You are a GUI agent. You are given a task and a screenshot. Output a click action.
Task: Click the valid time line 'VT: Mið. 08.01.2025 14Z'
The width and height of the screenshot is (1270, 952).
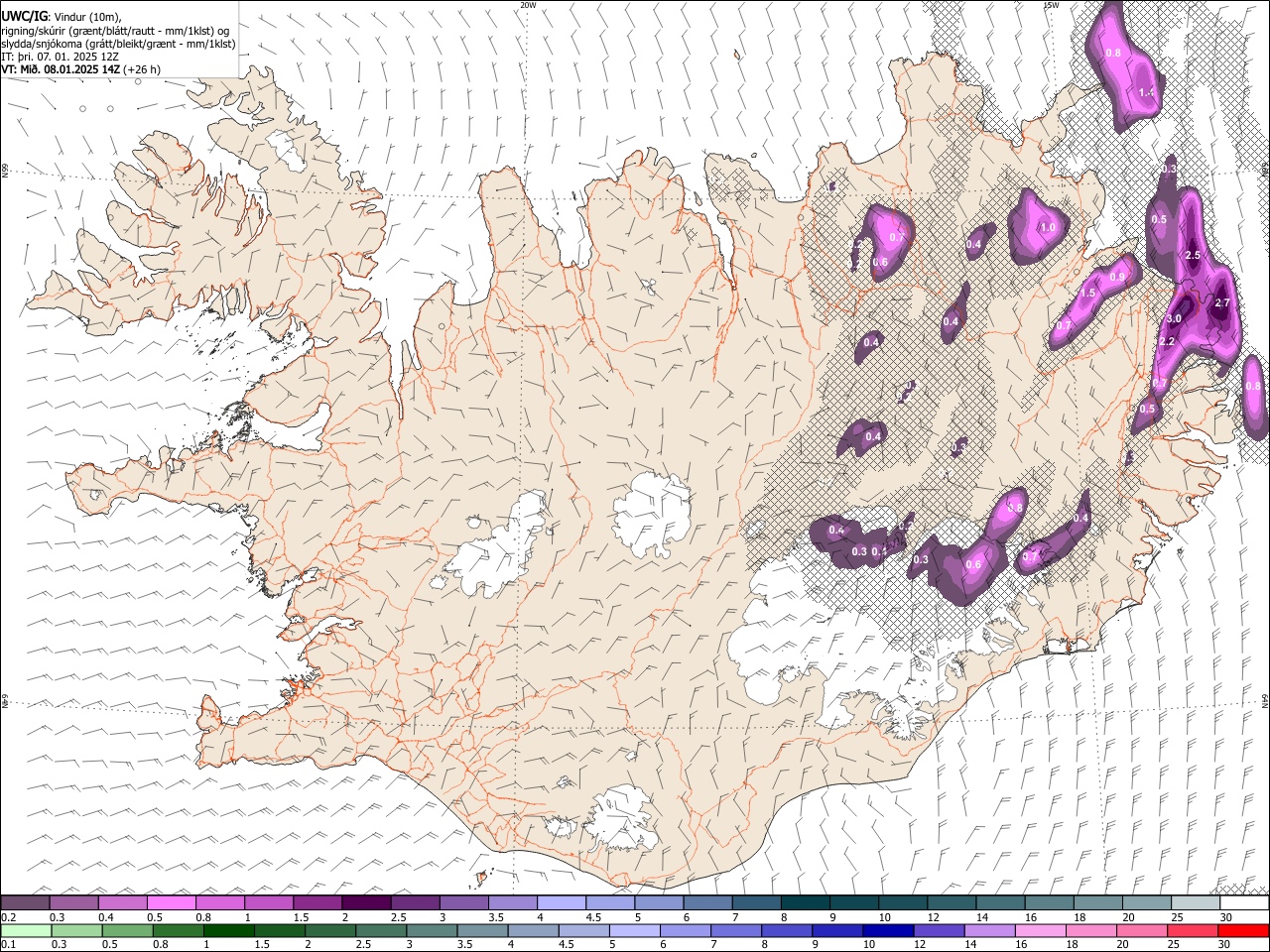coord(62,69)
